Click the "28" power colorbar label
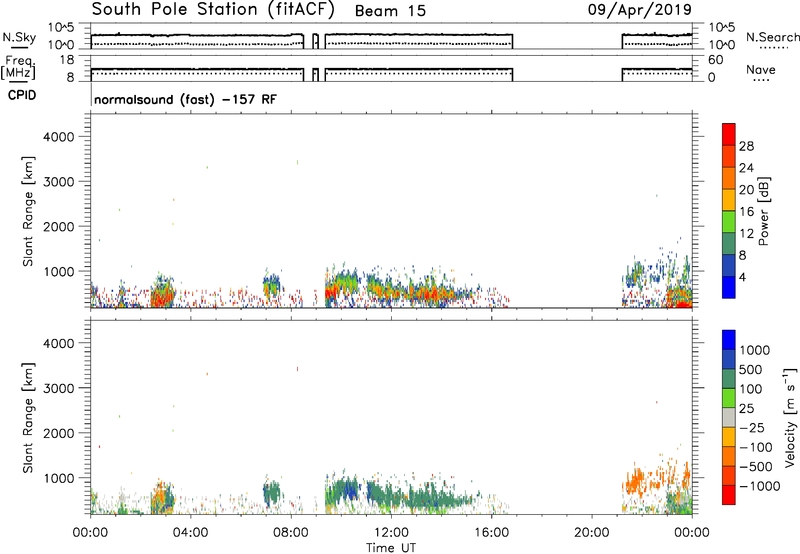This screenshot has width=800, height=554. pyautogui.click(x=746, y=146)
